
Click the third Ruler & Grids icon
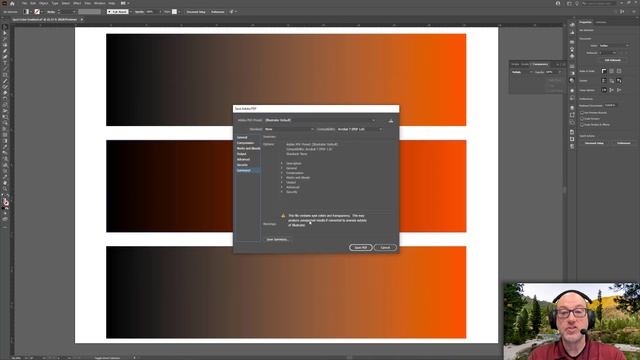(619, 71)
